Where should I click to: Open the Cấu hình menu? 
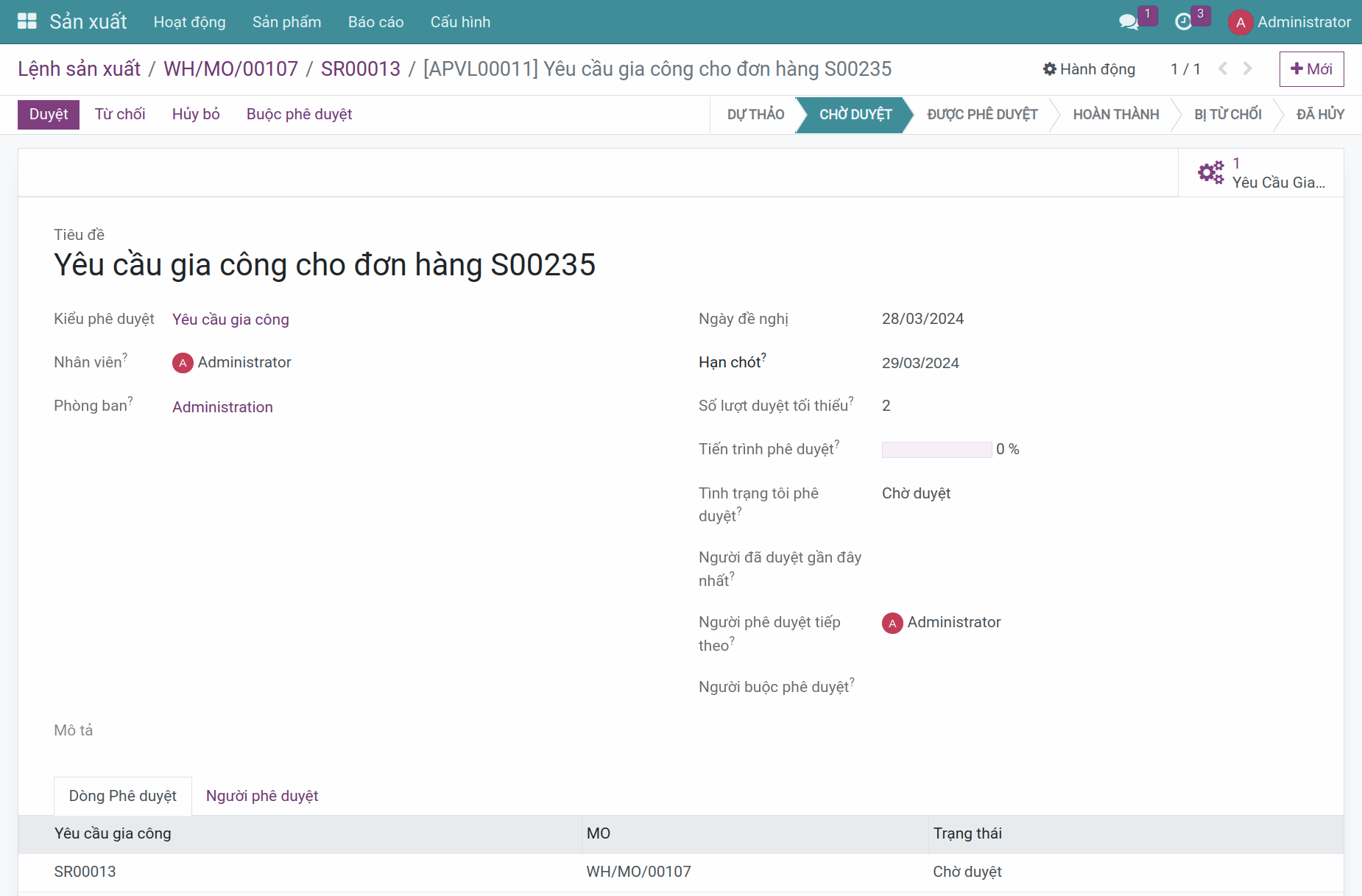tap(461, 22)
